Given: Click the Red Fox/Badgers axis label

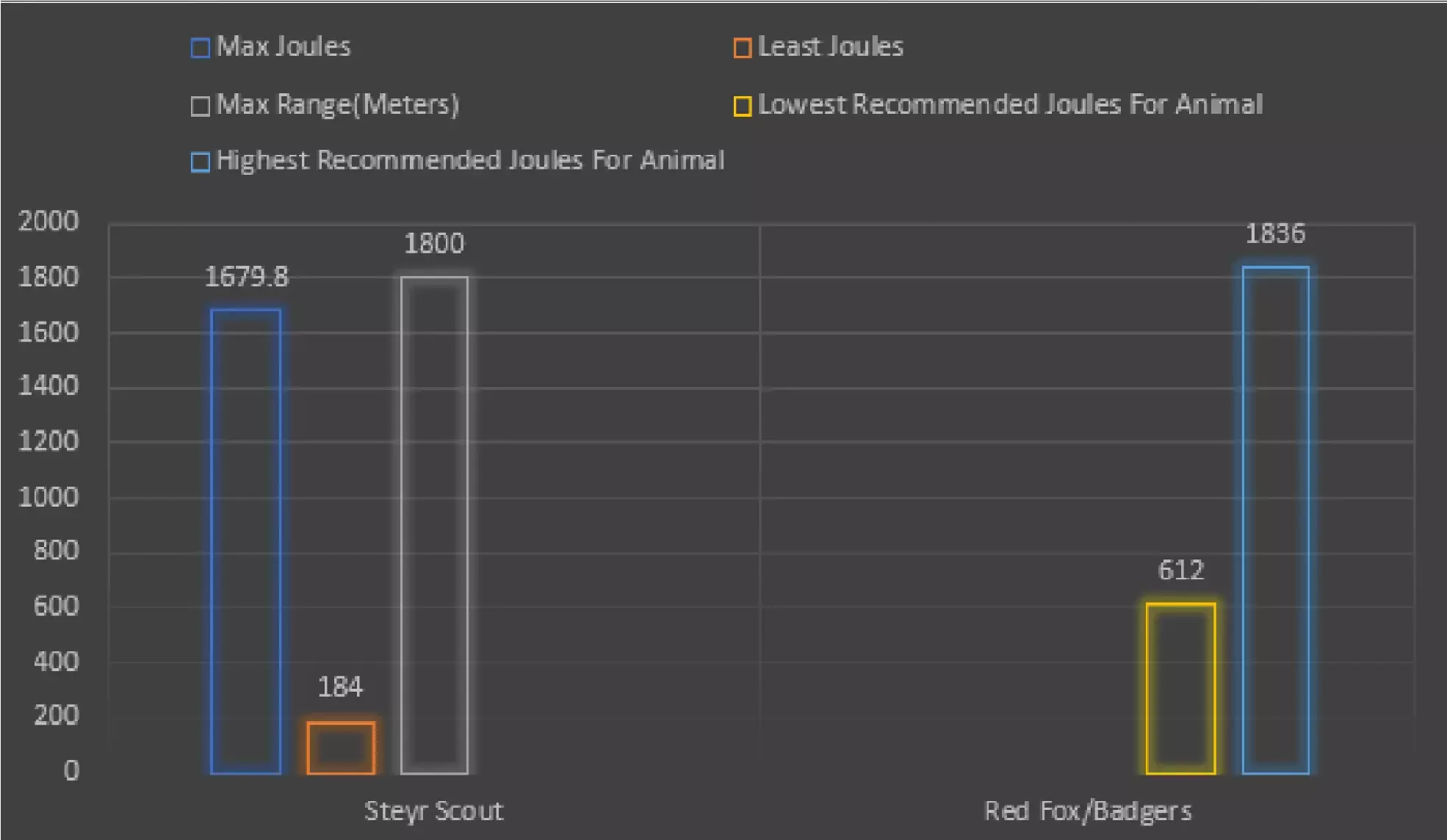Looking at the screenshot, I should 1087,811.
